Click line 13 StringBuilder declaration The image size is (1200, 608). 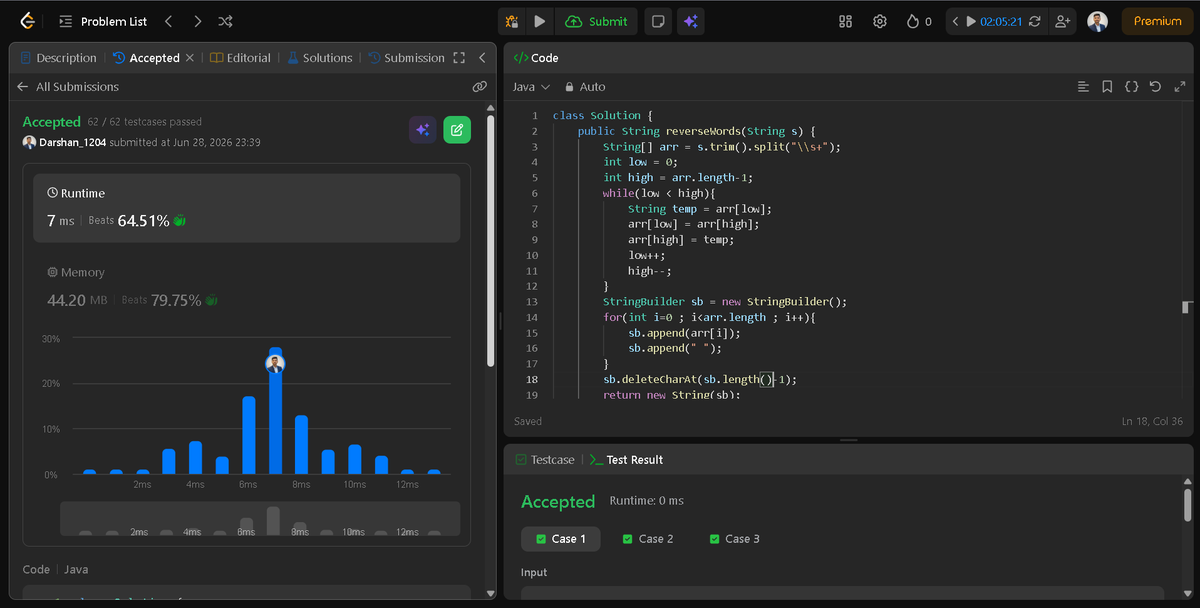pyautogui.click(x=725, y=302)
